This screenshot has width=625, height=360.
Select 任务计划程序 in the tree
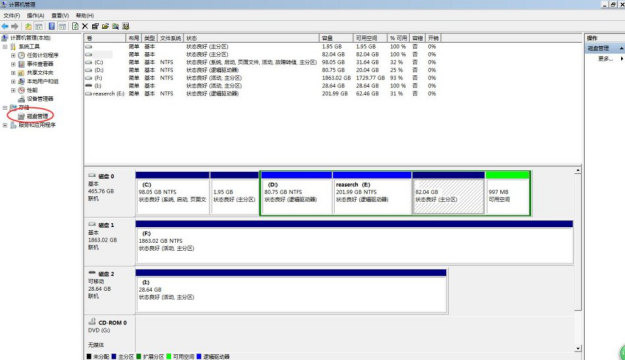43,55
